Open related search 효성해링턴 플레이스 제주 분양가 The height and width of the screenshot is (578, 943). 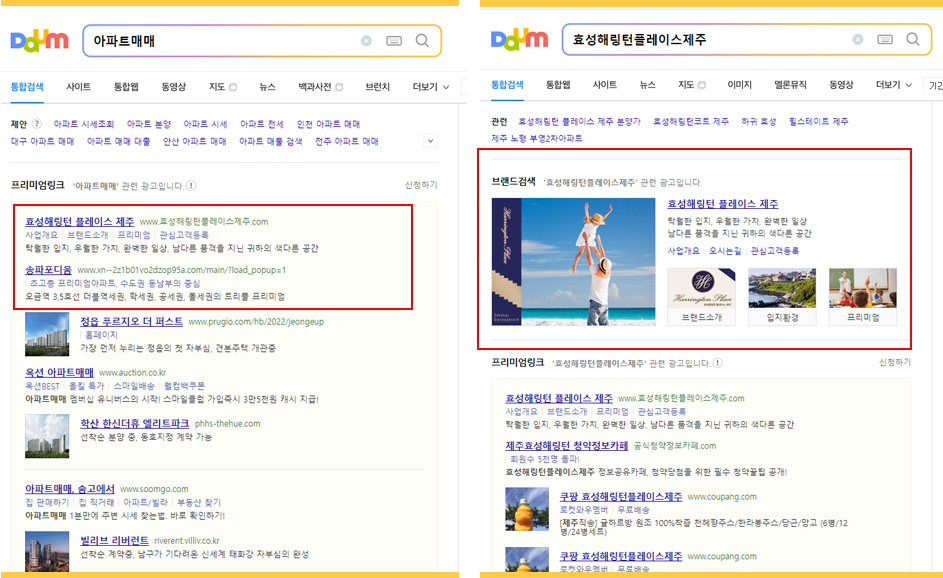coord(580,121)
